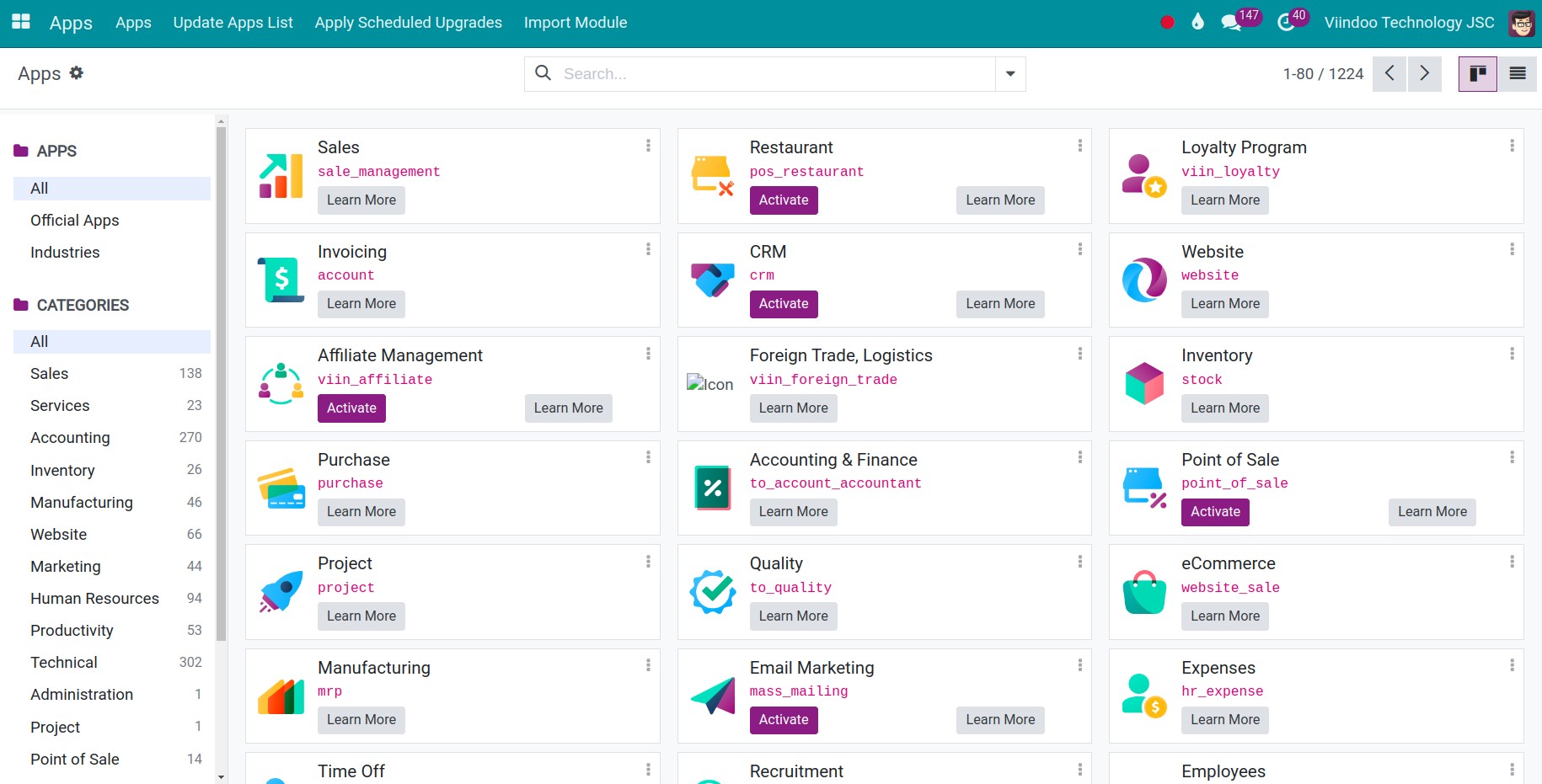This screenshot has width=1542, height=784.
Task: Click the Expenses app icon
Action: point(1144,696)
